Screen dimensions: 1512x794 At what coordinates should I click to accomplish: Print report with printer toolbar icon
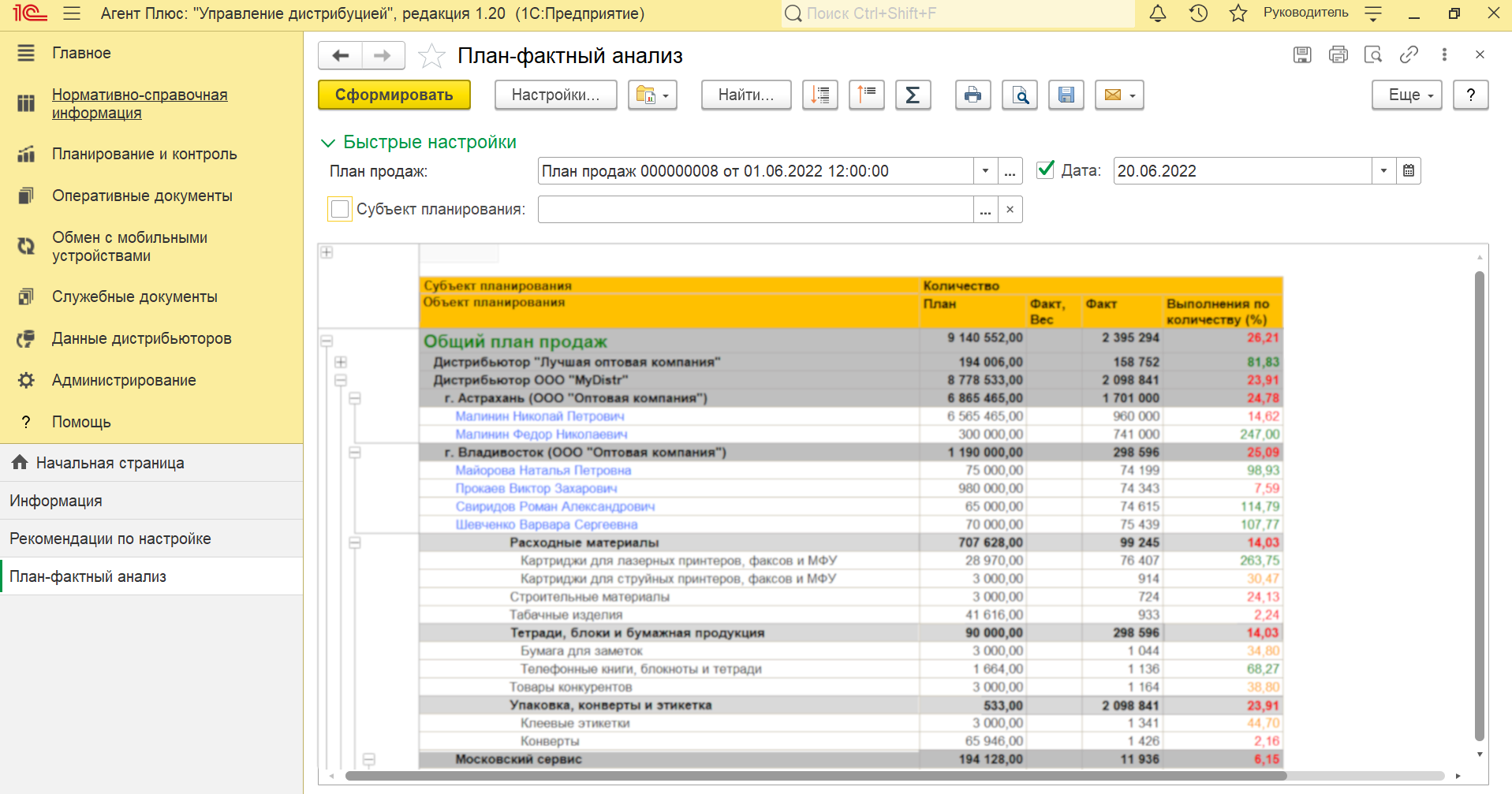(x=973, y=95)
